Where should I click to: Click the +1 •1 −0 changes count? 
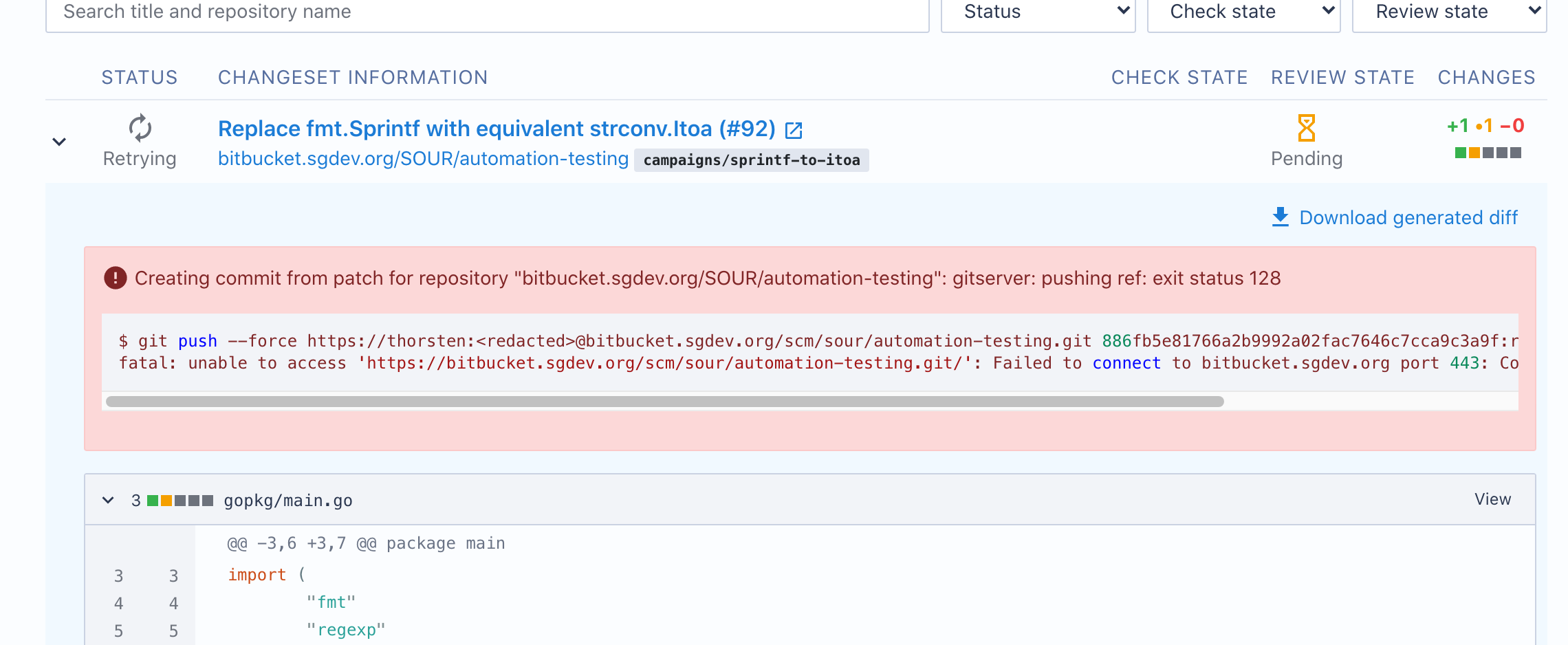point(1485,126)
